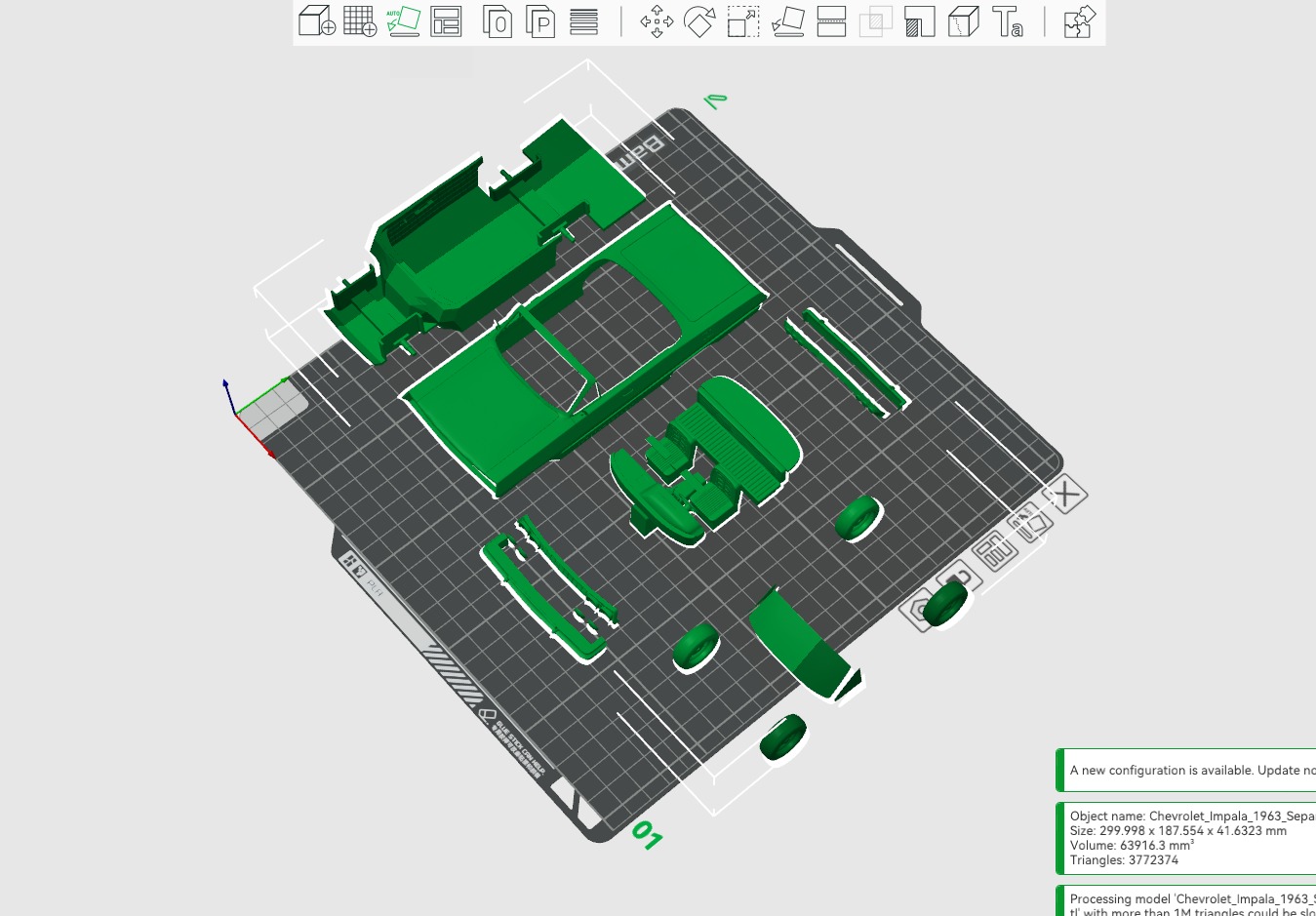This screenshot has width=1316, height=916.
Task: Select the Rotate tool
Action: tap(699, 21)
